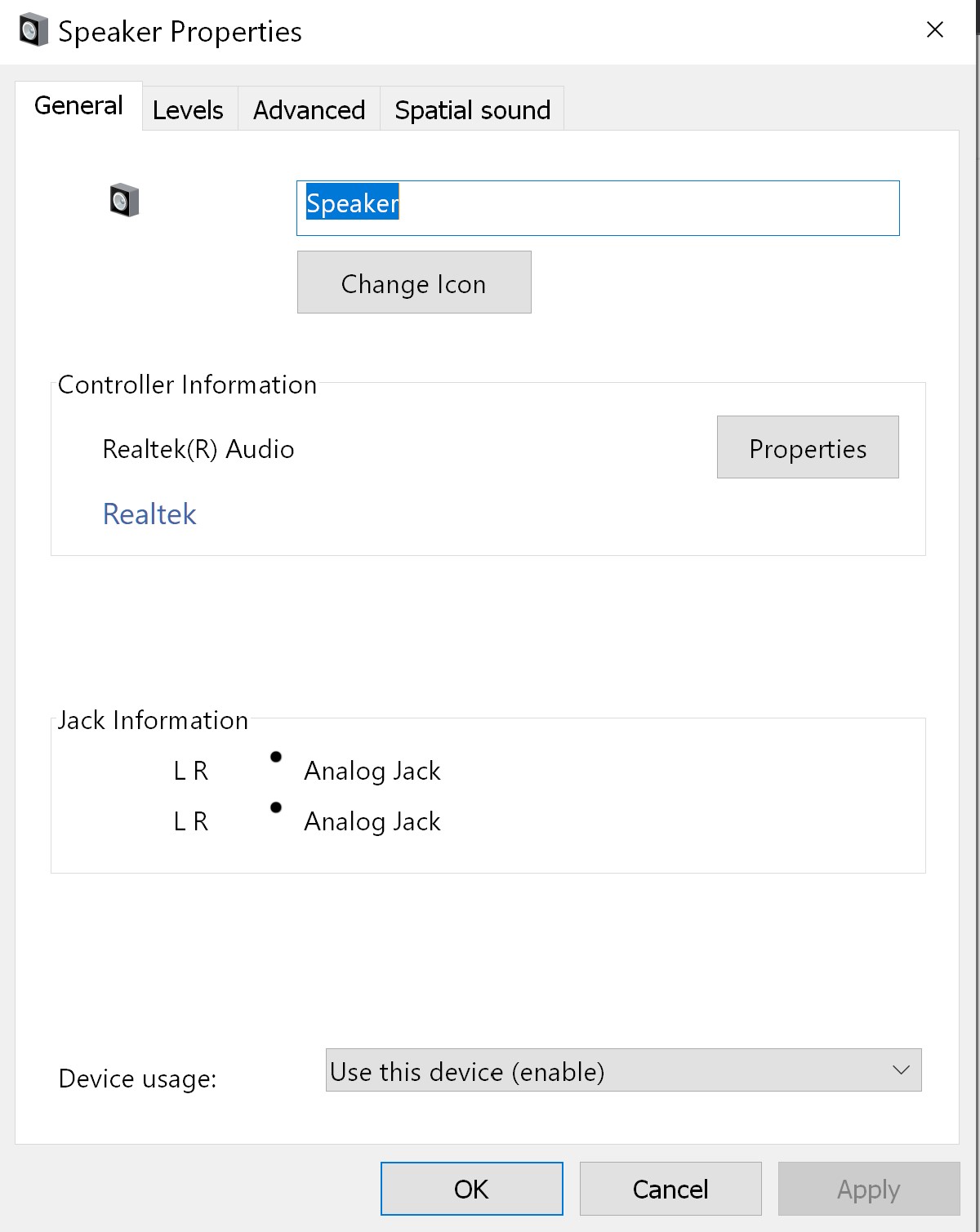This screenshot has height=1232, width=980.
Task: Switch to the Advanced tab
Action: pos(309,109)
